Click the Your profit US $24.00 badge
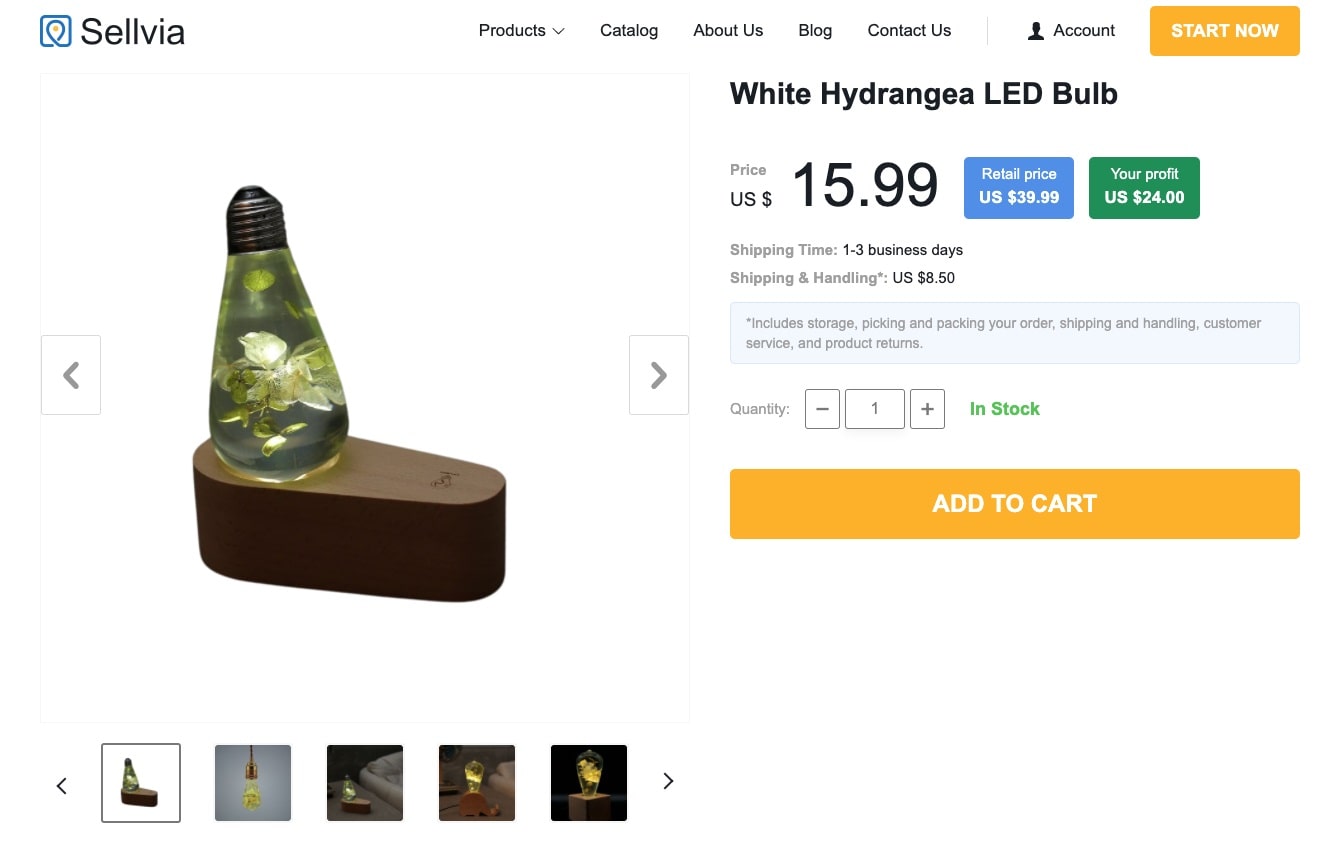1344x846 pixels. [1143, 187]
